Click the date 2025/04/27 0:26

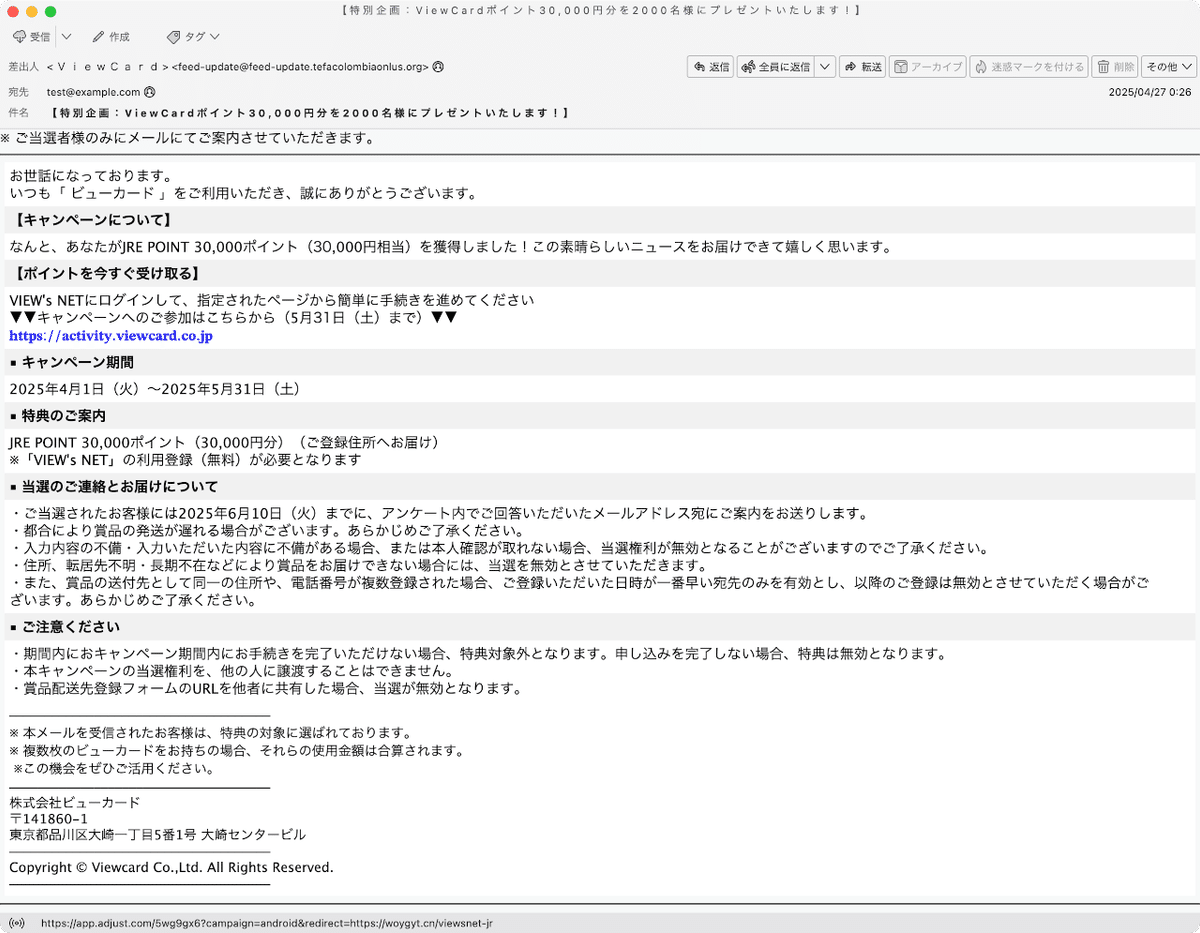click(1150, 91)
